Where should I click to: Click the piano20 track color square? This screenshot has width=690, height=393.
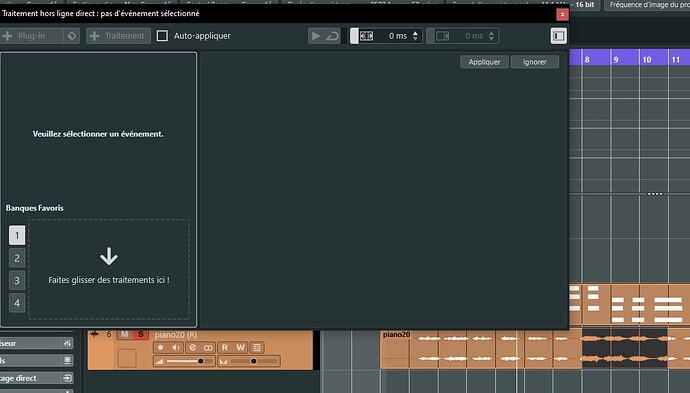[x=127, y=358]
